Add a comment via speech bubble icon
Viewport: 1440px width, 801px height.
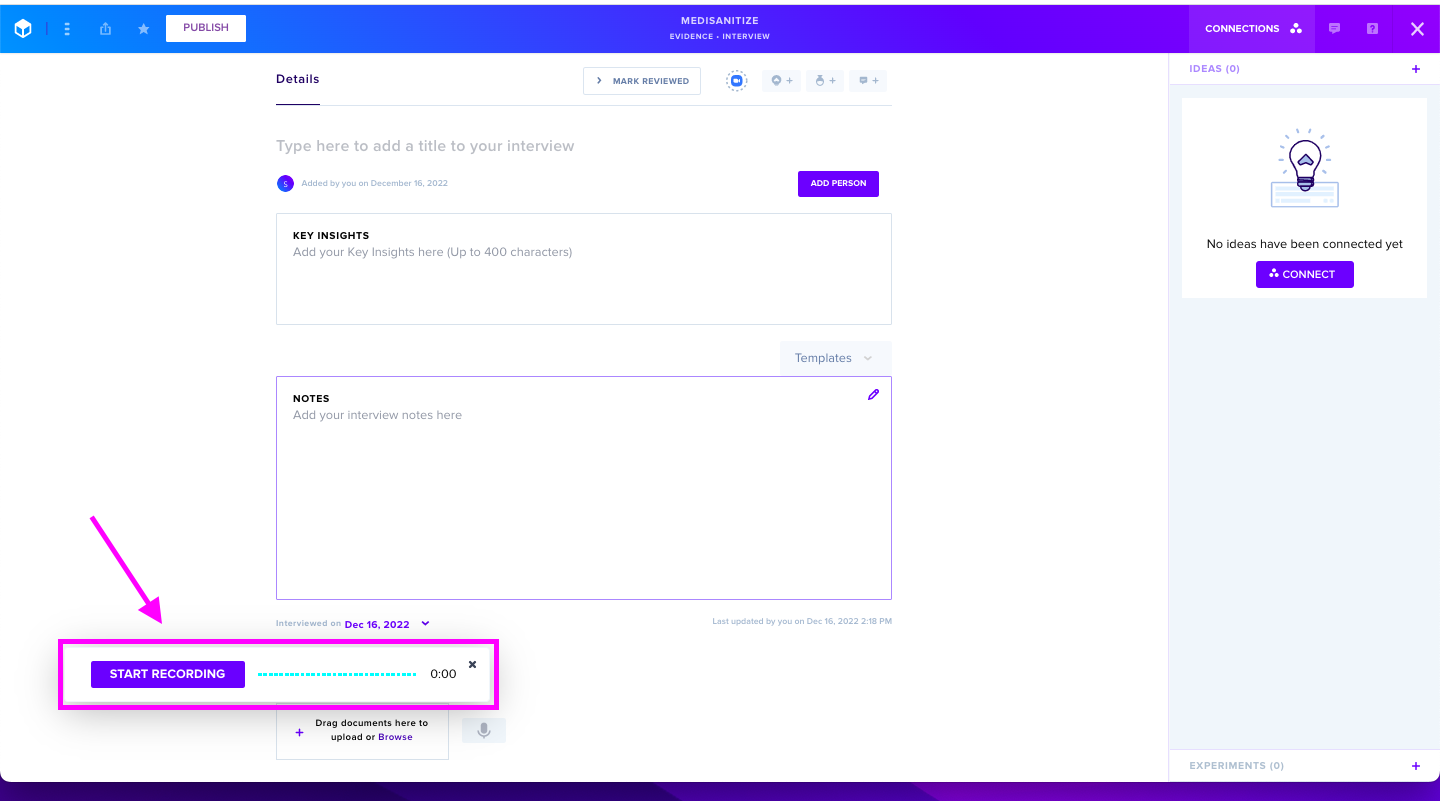(868, 81)
